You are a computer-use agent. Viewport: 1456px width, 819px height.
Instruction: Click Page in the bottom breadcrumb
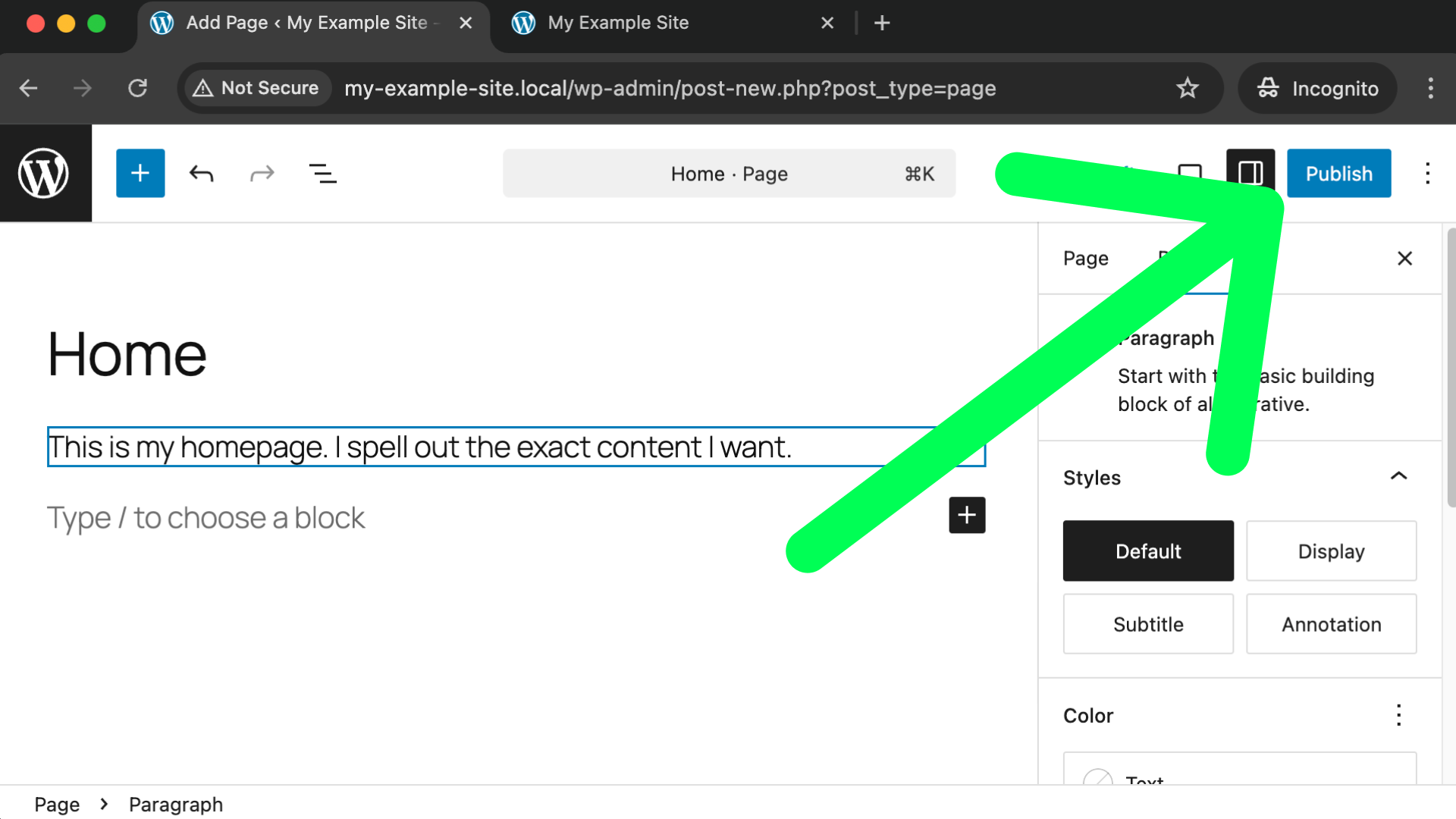(x=57, y=804)
